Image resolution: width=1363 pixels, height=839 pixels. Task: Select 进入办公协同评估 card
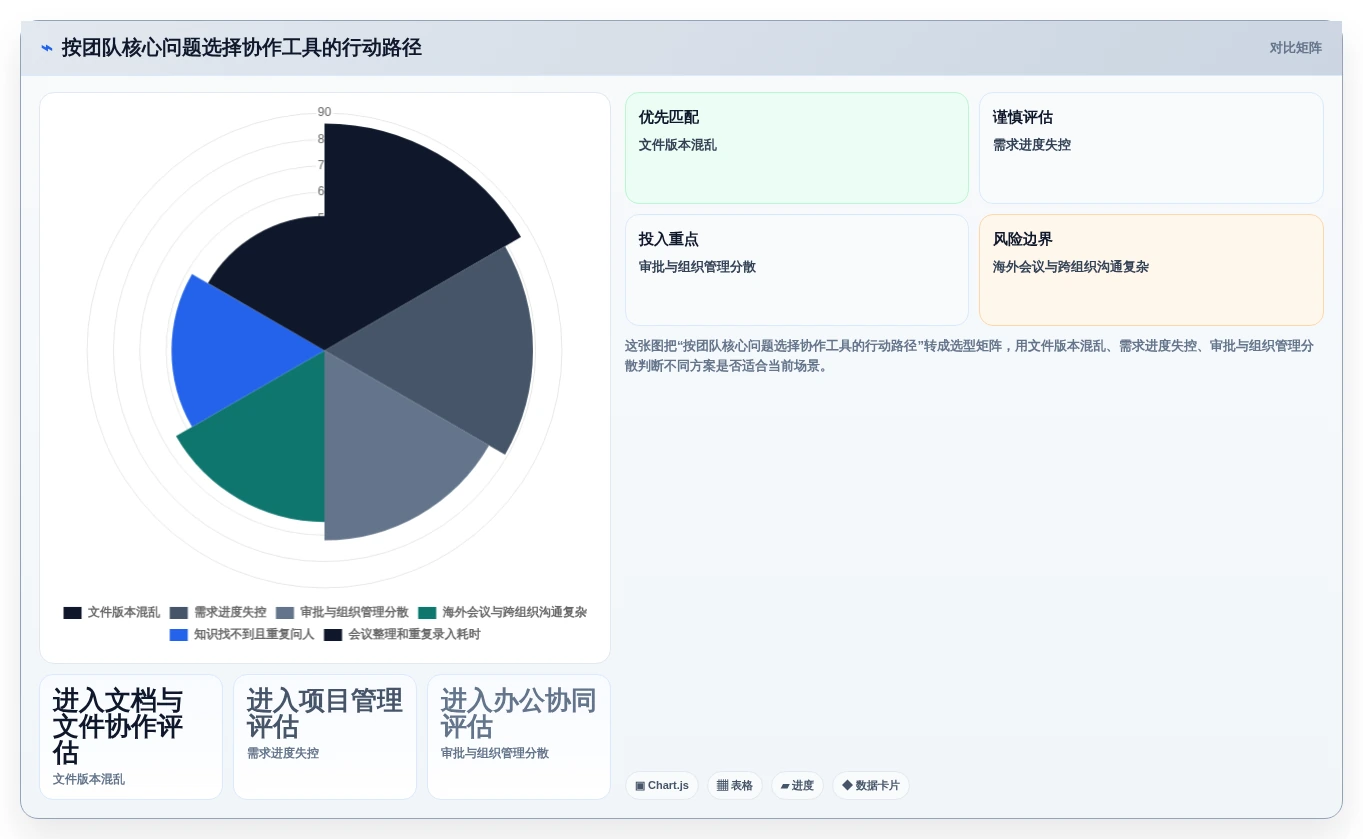519,737
